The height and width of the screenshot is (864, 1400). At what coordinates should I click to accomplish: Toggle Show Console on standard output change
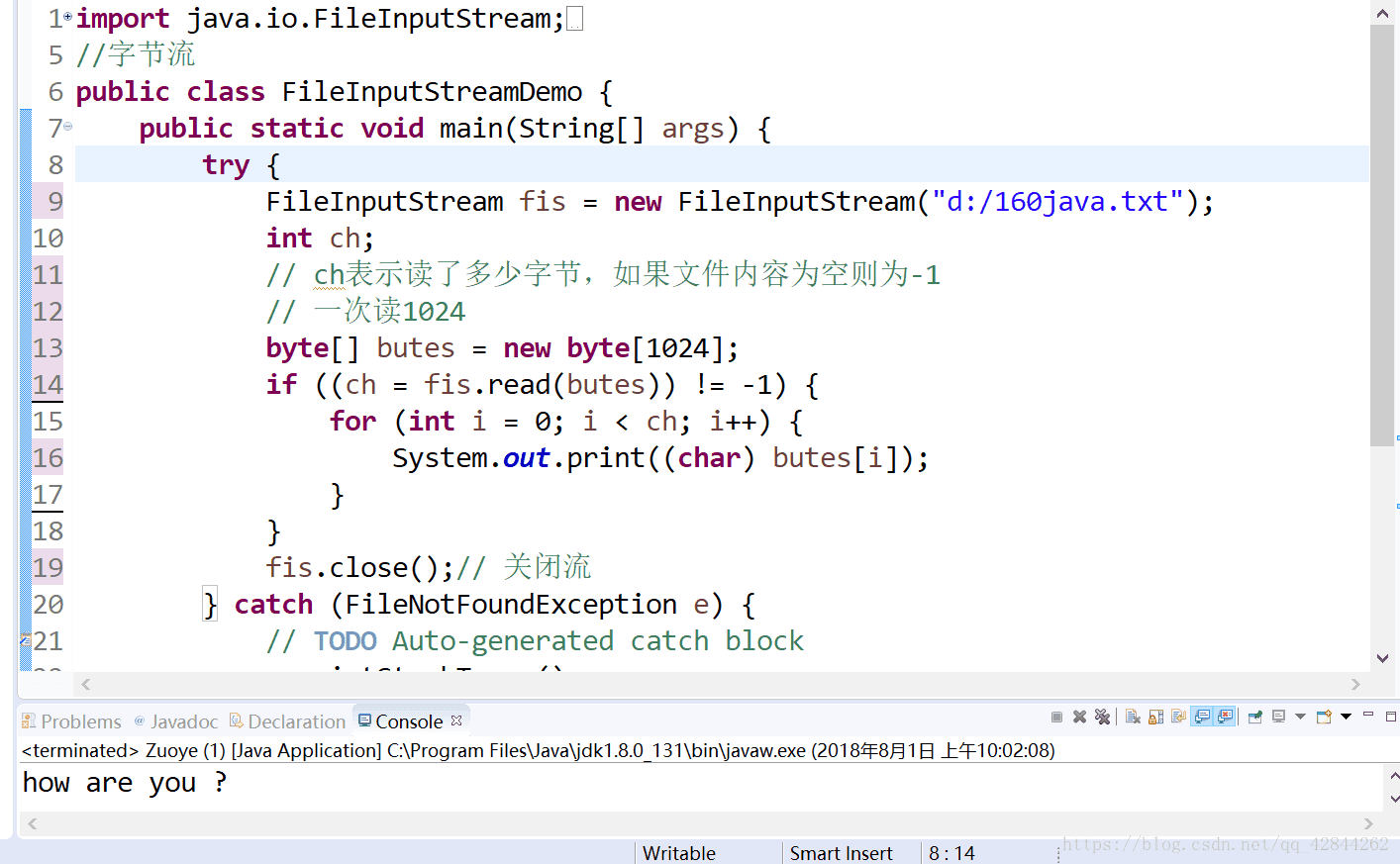(x=1202, y=717)
